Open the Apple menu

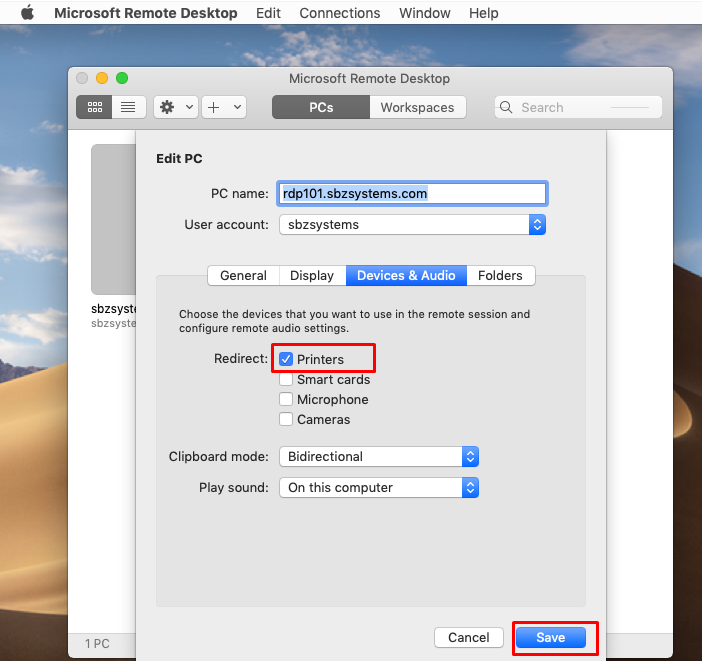28,13
